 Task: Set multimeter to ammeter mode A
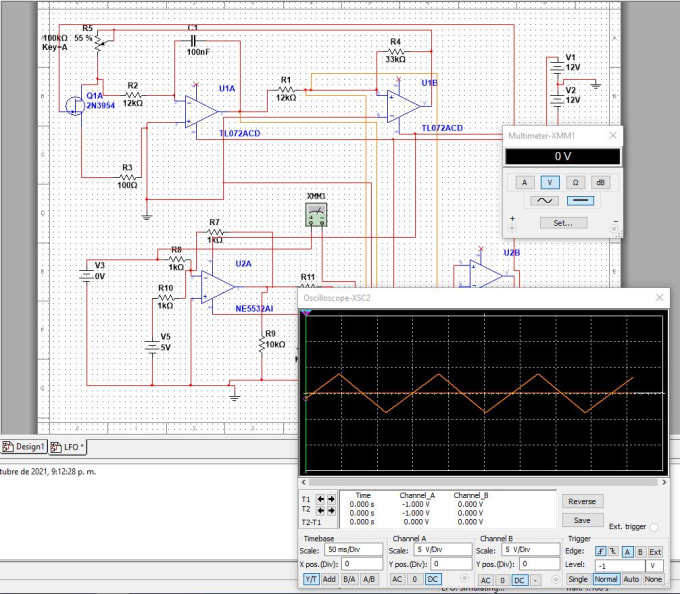click(524, 183)
